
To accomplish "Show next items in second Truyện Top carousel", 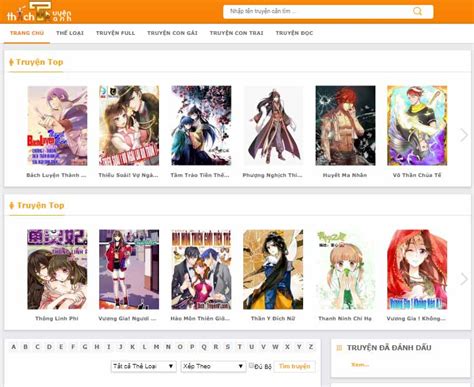I will pos(464,279).
